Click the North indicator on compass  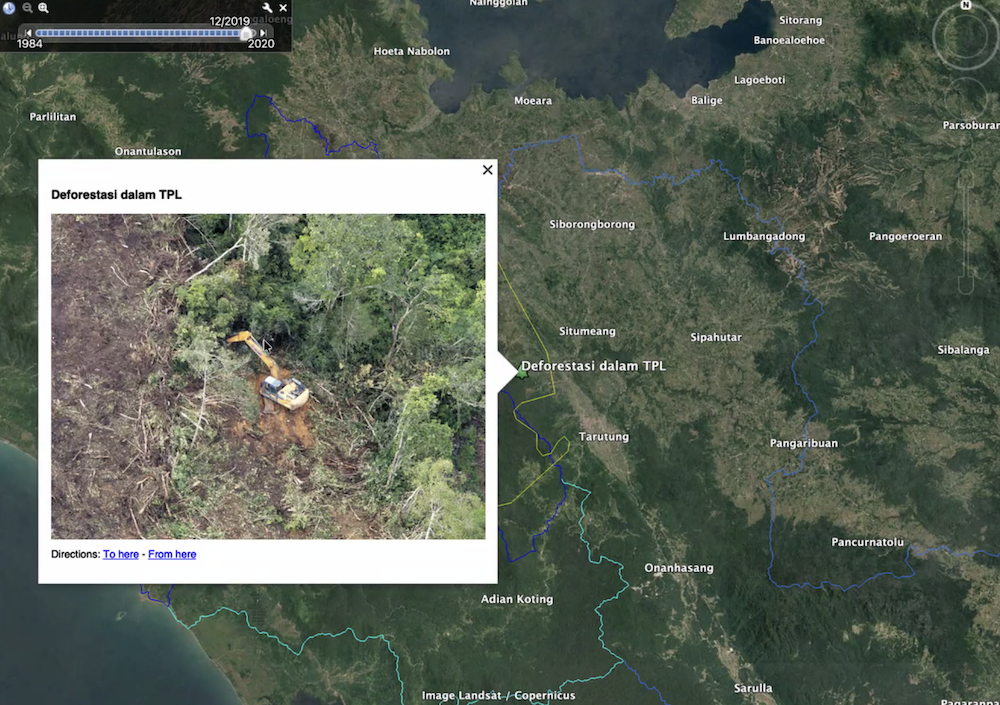pos(966,6)
